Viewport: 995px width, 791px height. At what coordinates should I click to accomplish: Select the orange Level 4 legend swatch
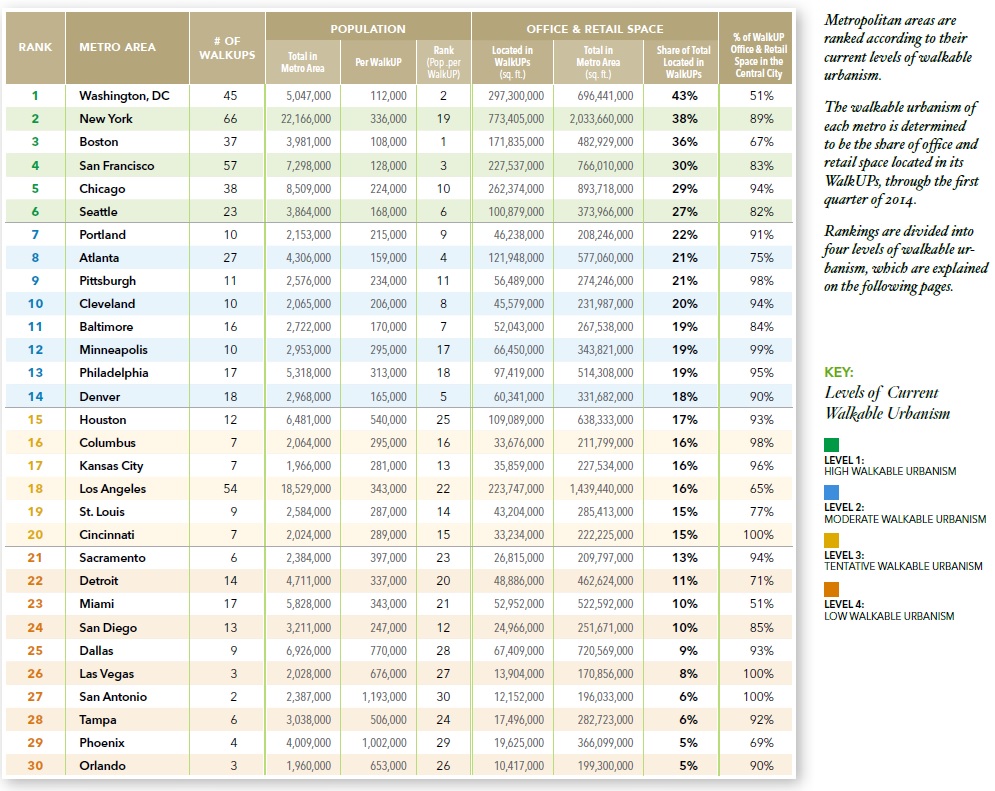pyautogui.click(x=831, y=589)
